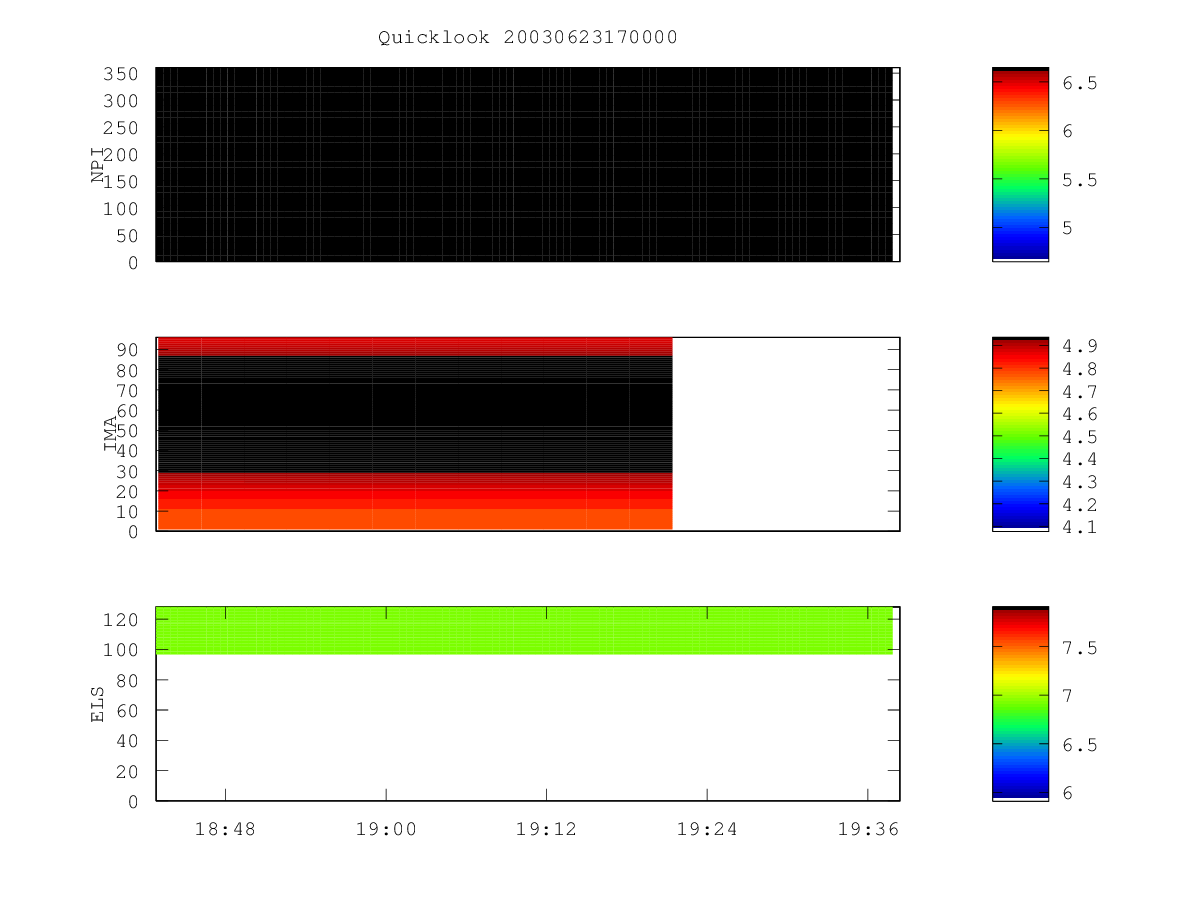
Task: Click the 250 tick on NPI axis
Action: 121,128
